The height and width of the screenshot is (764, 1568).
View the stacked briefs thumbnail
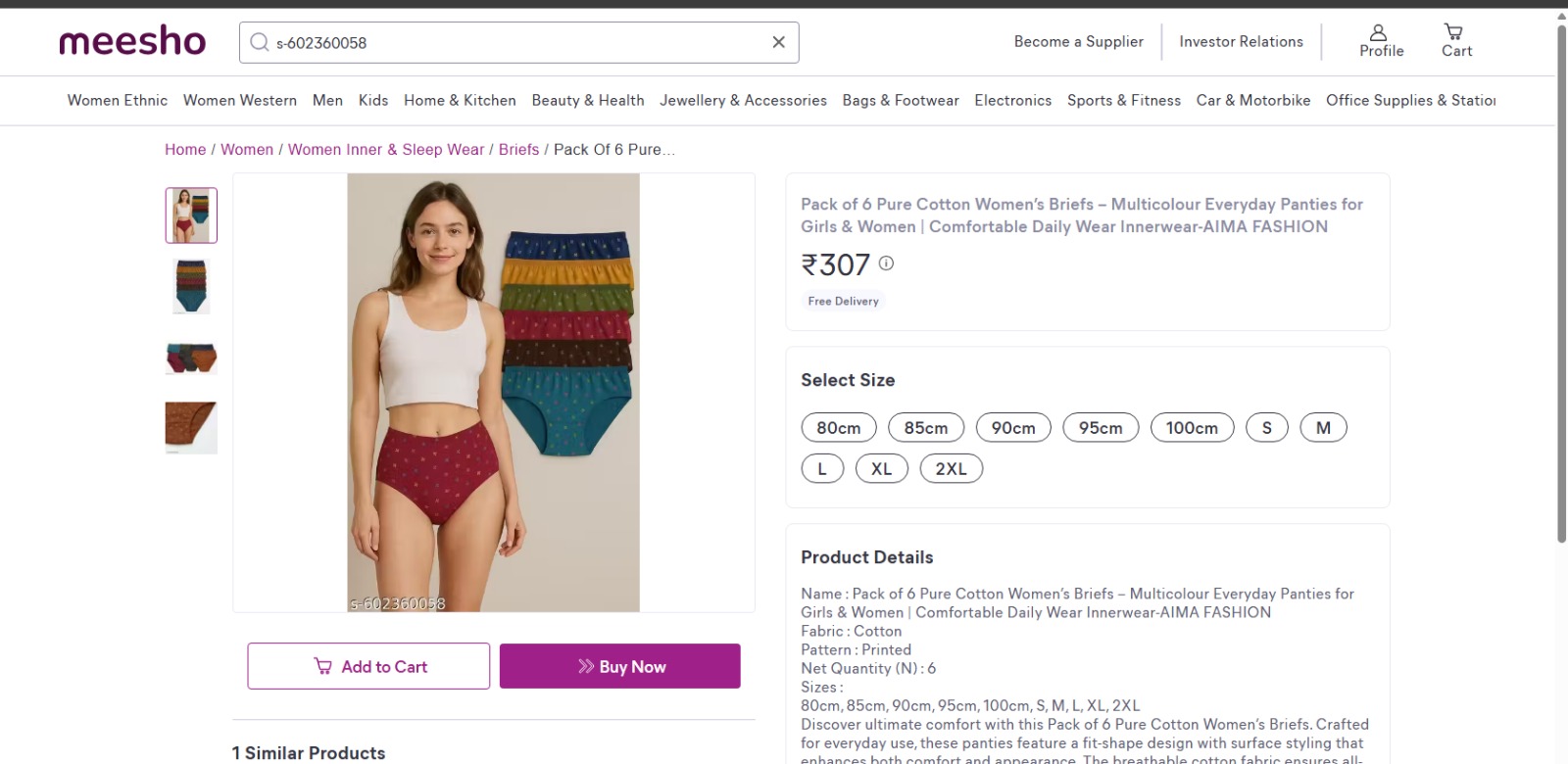pos(191,286)
